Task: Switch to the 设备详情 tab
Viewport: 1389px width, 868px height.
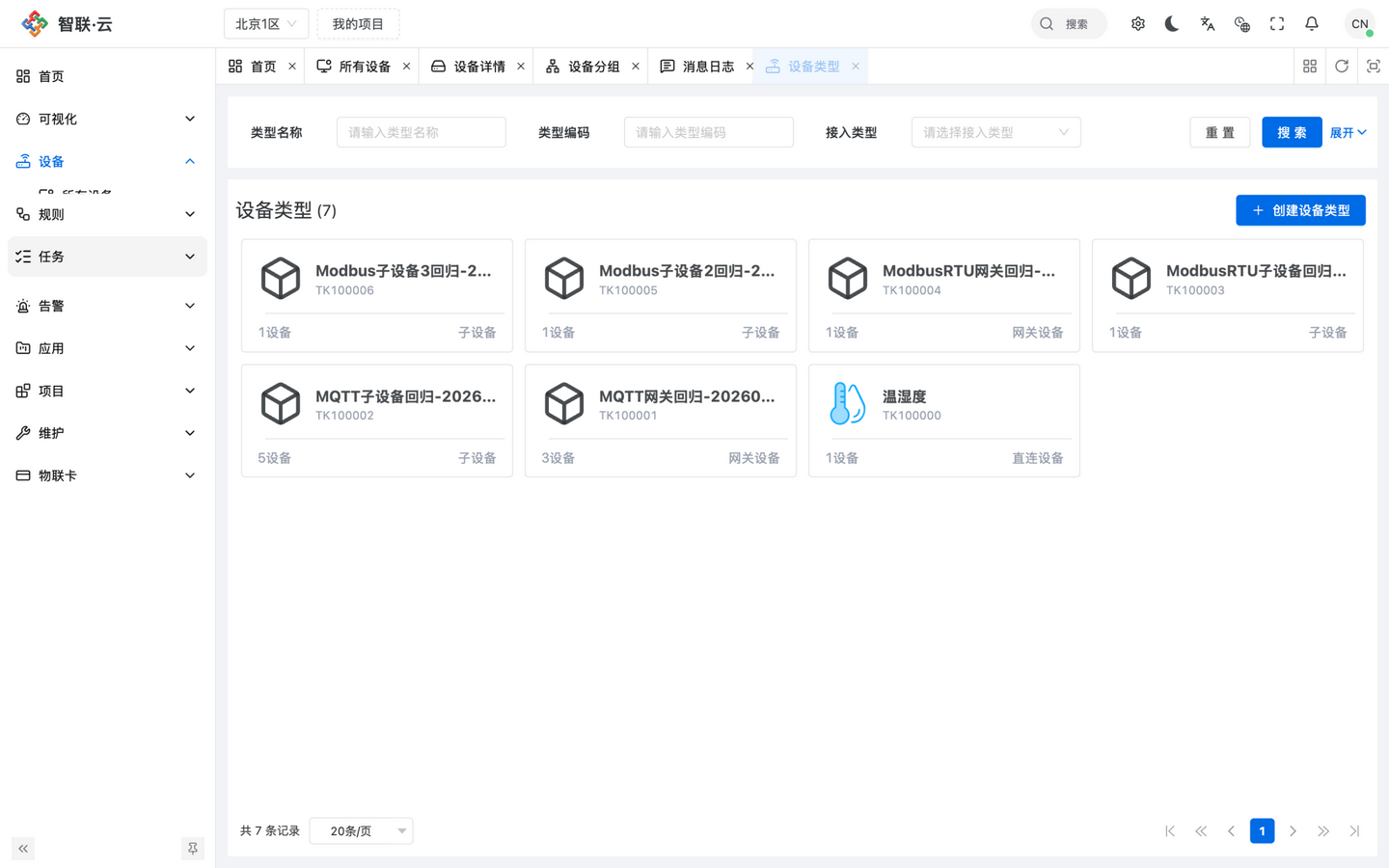Action: 478,67
